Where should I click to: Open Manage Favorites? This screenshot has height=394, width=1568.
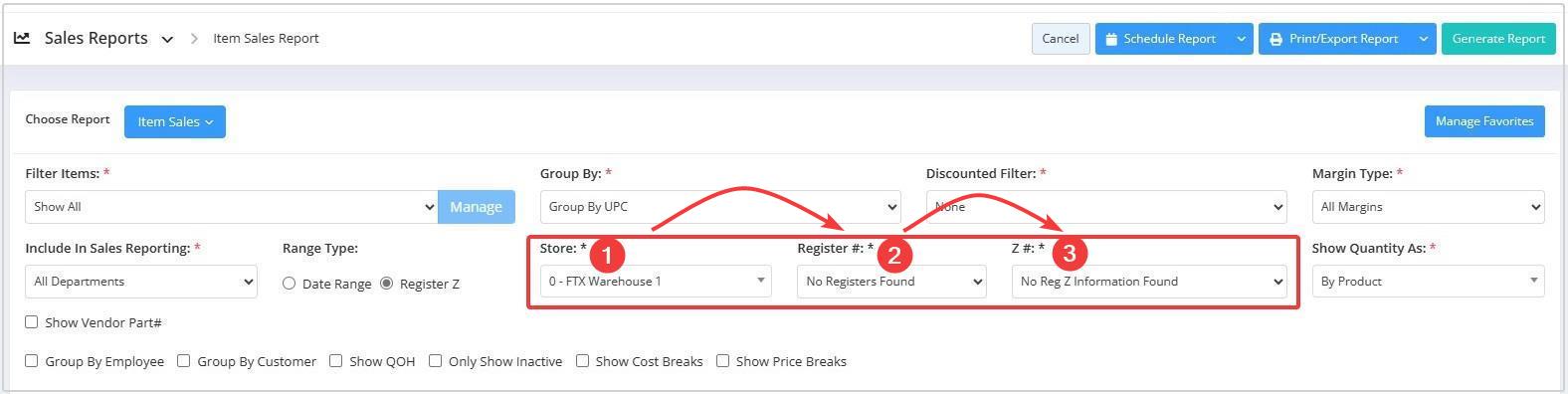point(1483,121)
